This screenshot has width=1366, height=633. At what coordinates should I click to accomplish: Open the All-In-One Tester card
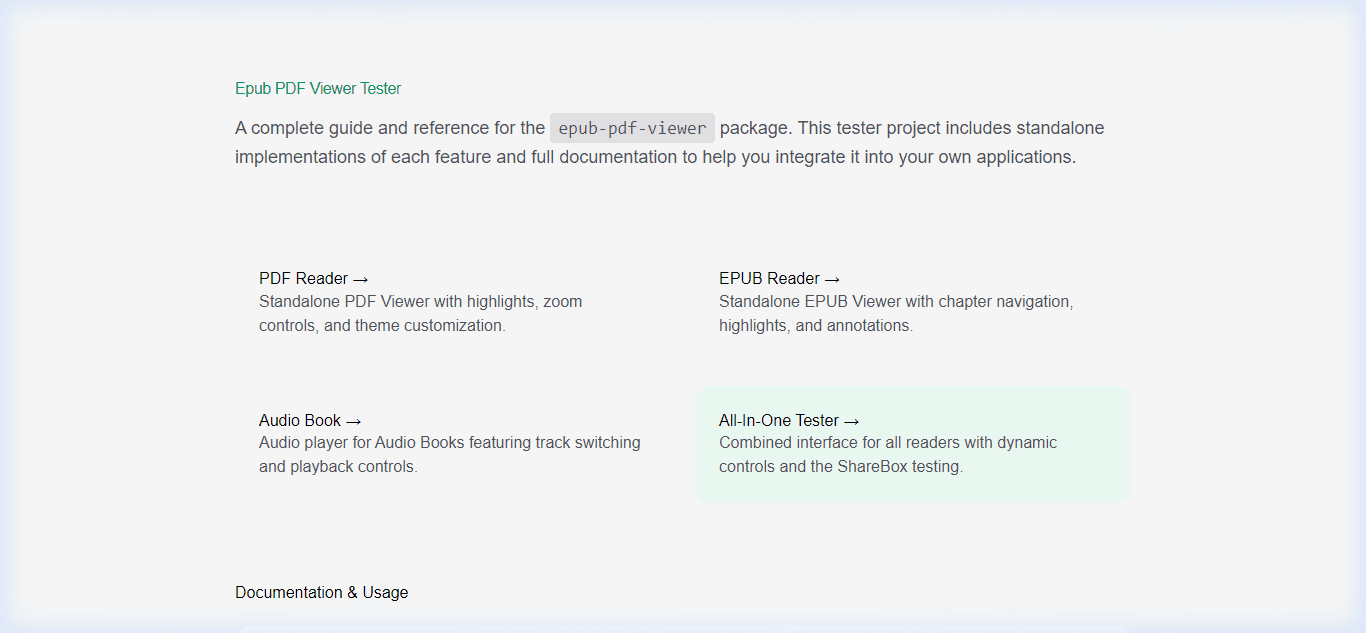913,444
